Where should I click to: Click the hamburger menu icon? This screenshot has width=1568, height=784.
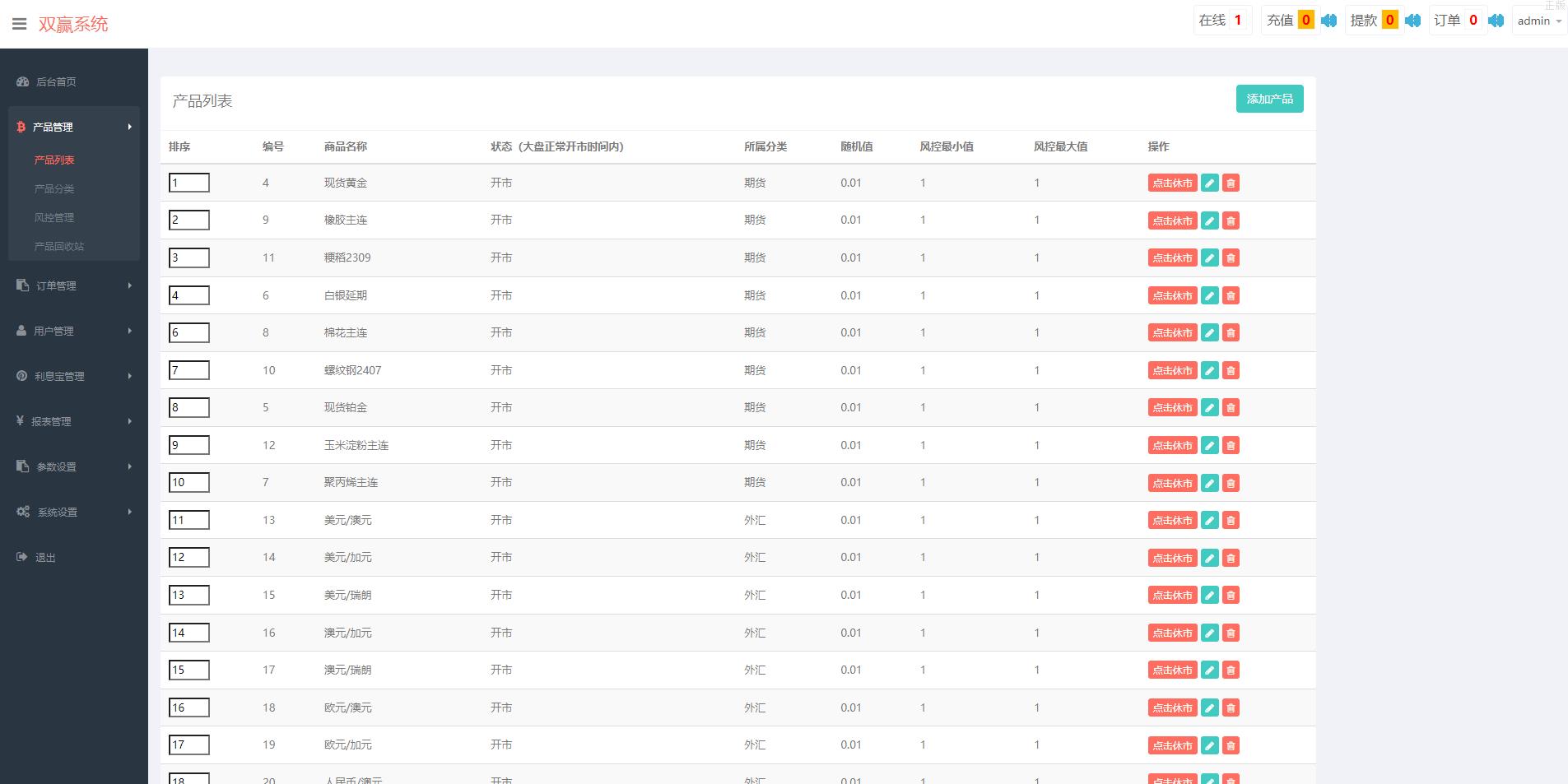19,24
